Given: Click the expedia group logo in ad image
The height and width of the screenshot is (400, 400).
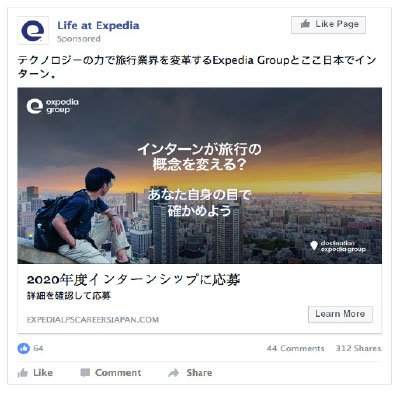Looking at the screenshot, I should (52, 106).
